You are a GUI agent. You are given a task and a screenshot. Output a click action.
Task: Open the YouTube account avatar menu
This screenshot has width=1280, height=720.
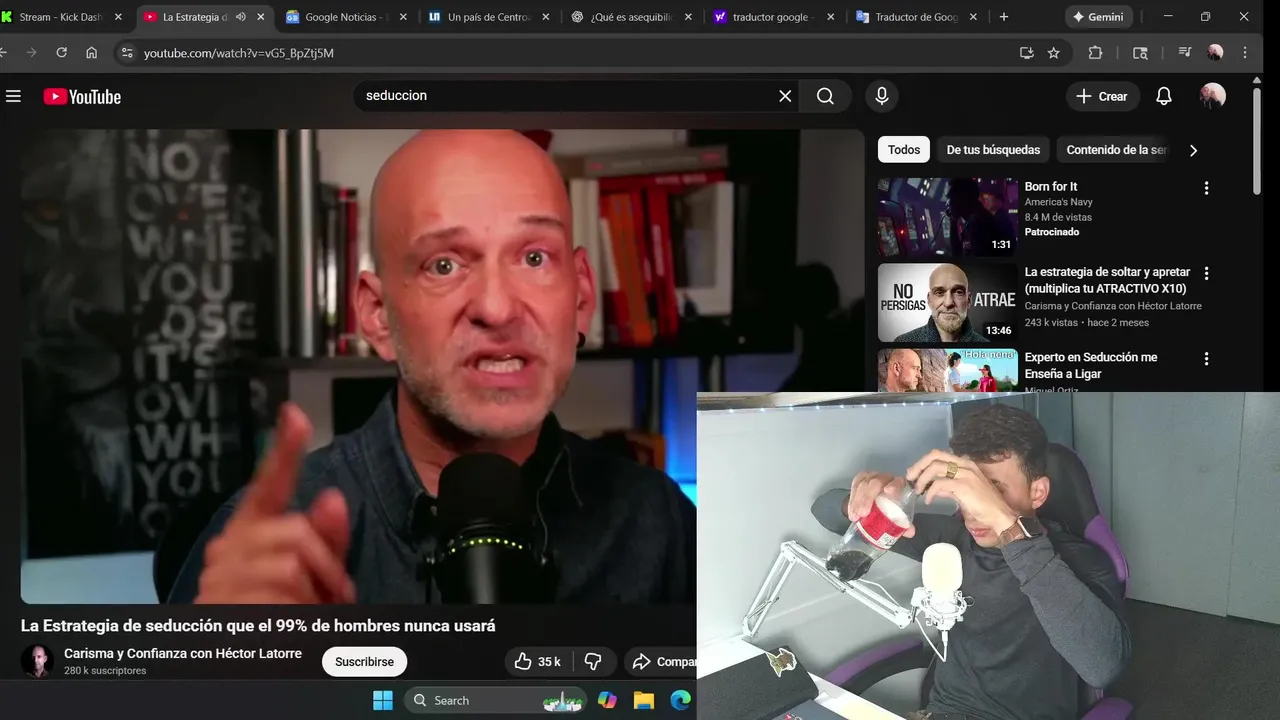click(x=1212, y=96)
